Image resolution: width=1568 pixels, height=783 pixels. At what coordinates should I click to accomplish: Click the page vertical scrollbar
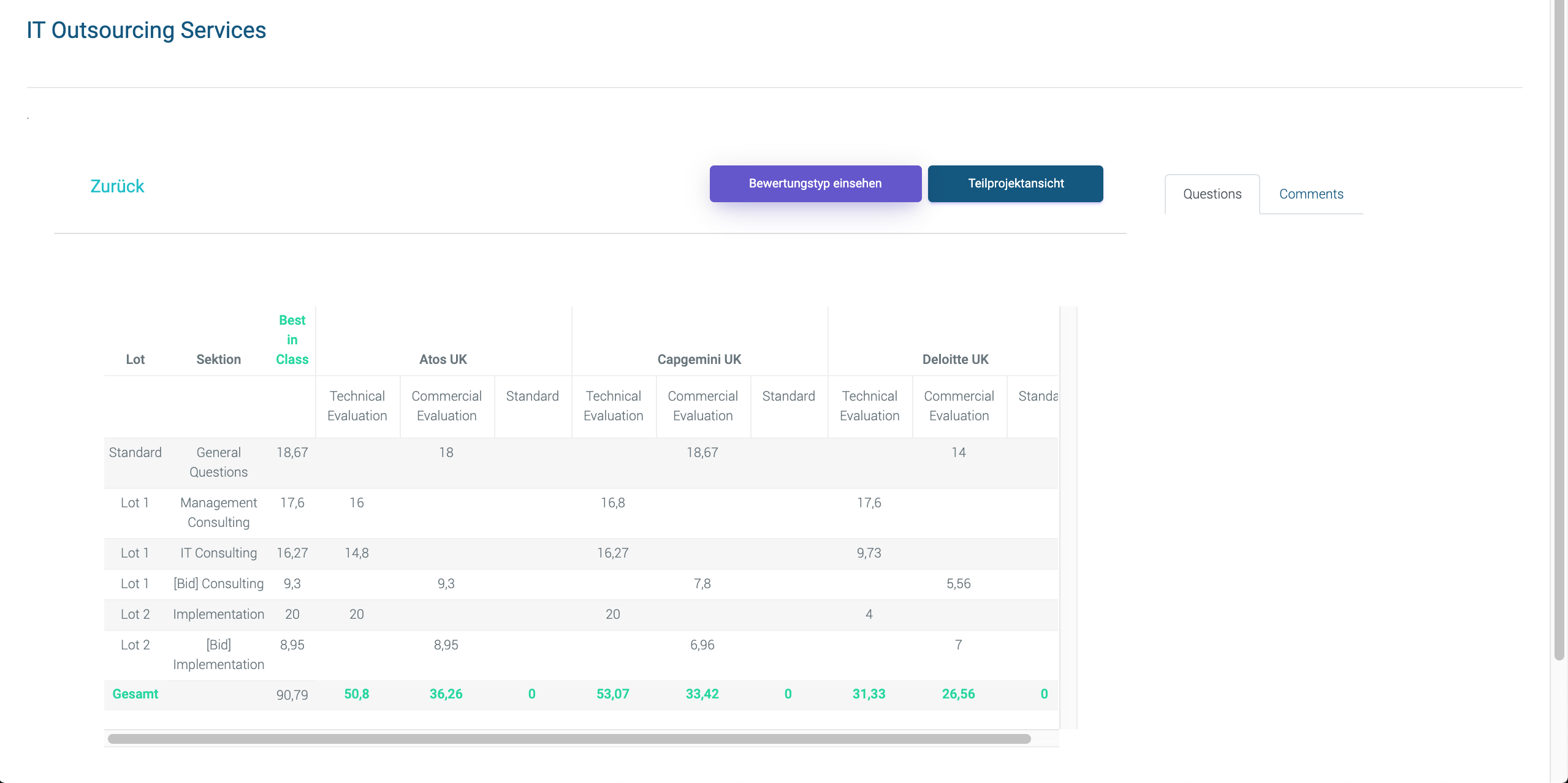1559,331
